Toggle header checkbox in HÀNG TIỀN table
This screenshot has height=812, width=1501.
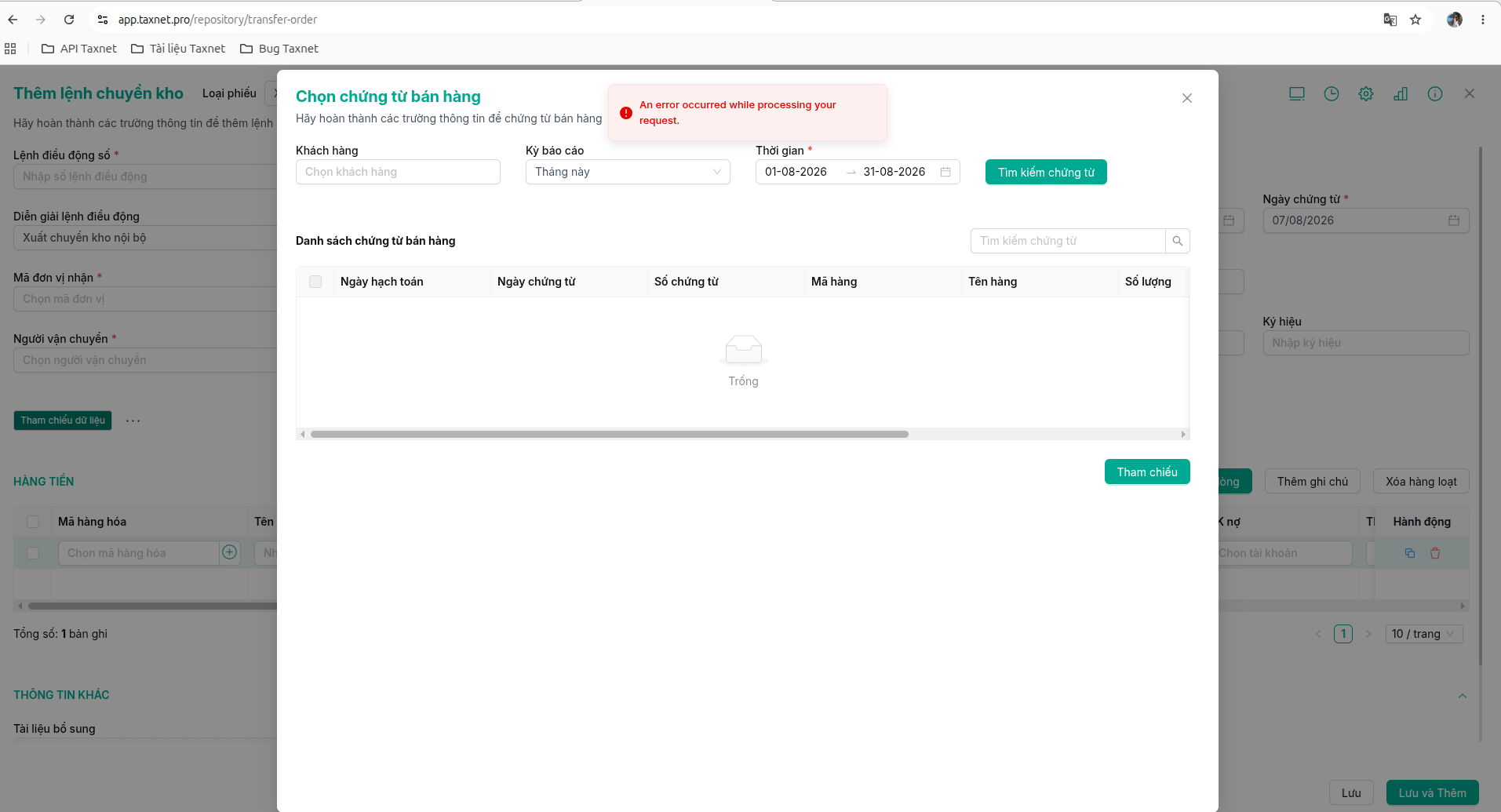coord(33,522)
